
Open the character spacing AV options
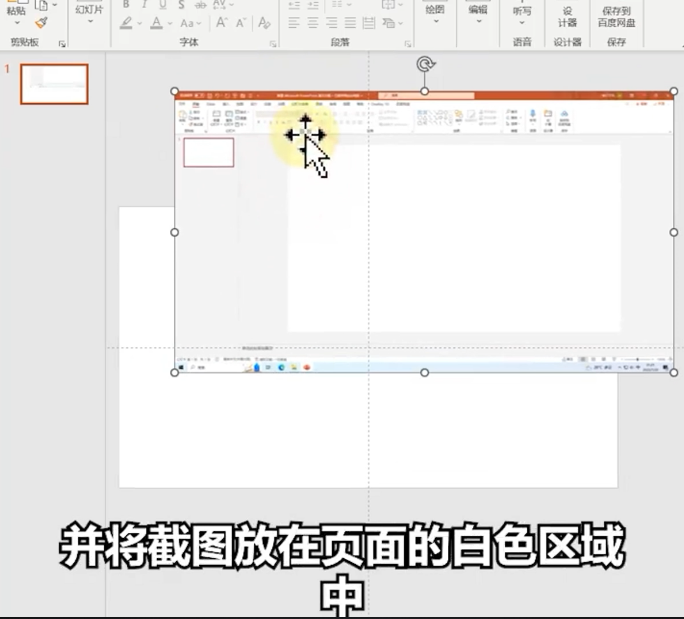tap(219, 4)
